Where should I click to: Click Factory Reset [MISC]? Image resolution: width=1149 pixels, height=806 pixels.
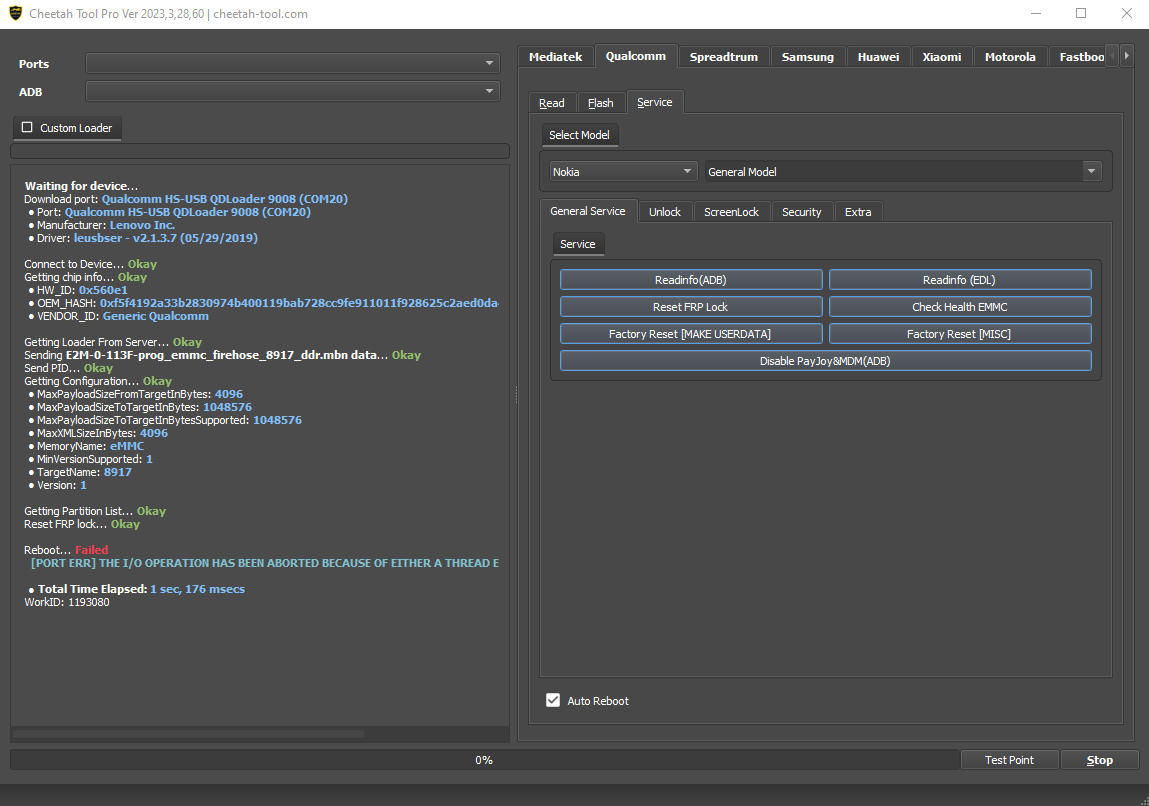960,334
